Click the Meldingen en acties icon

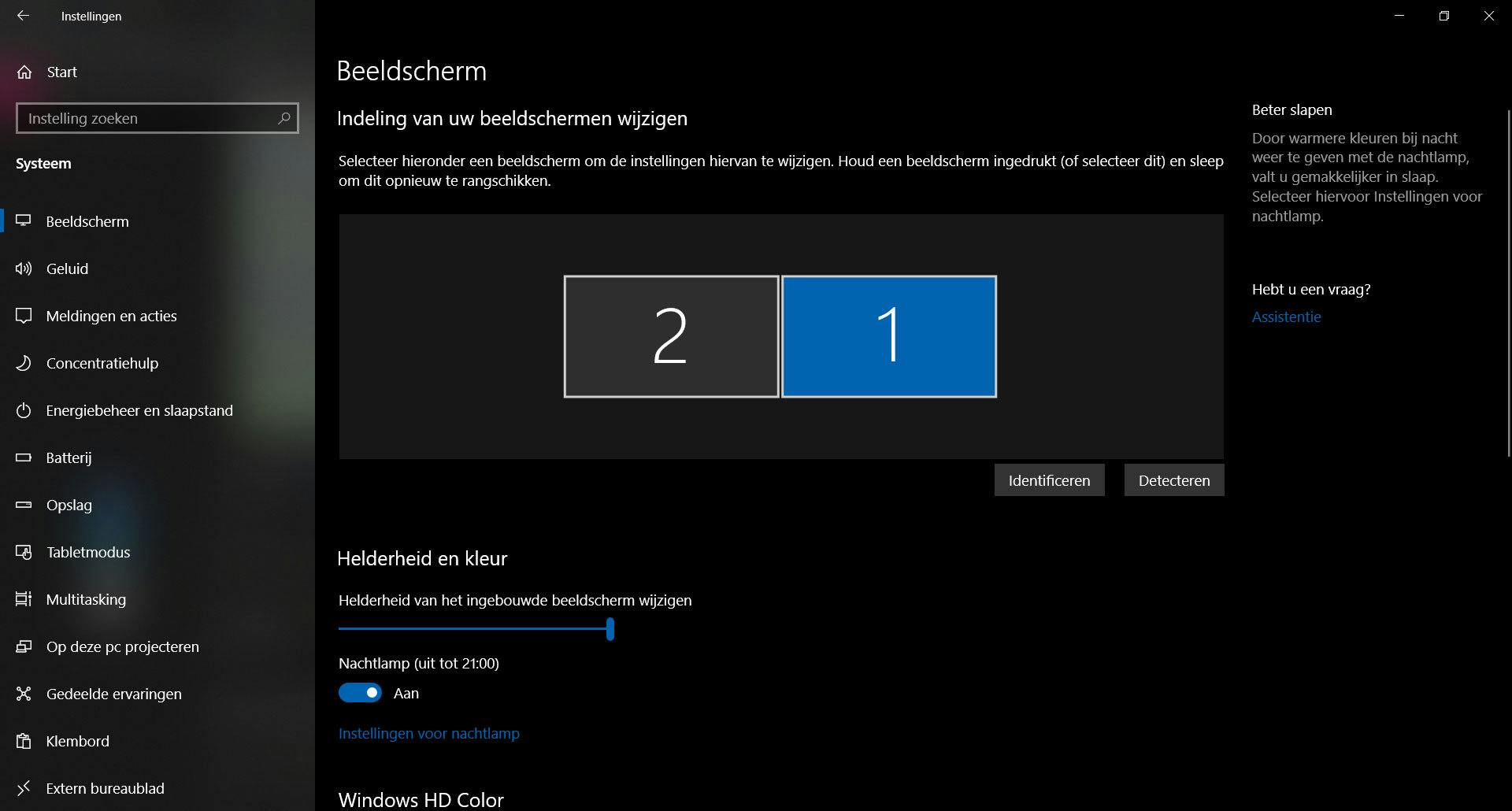pyautogui.click(x=24, y=316)
